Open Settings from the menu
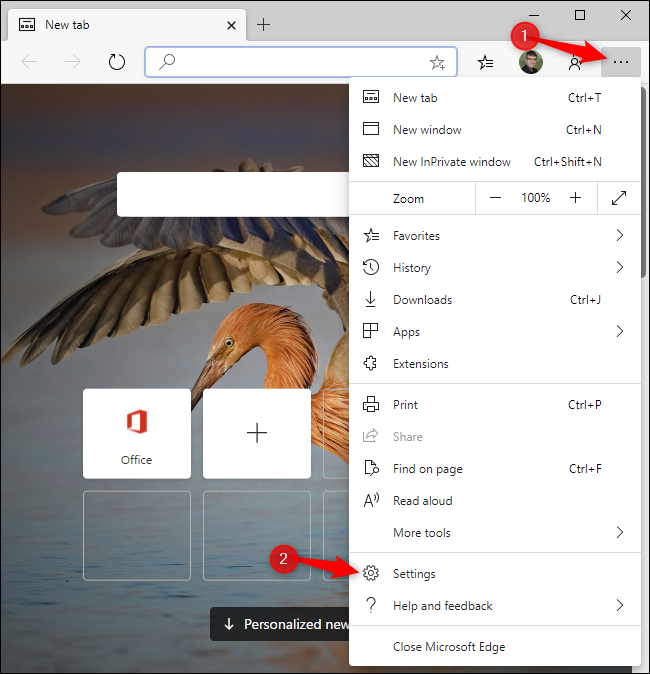 coord(494,573)
